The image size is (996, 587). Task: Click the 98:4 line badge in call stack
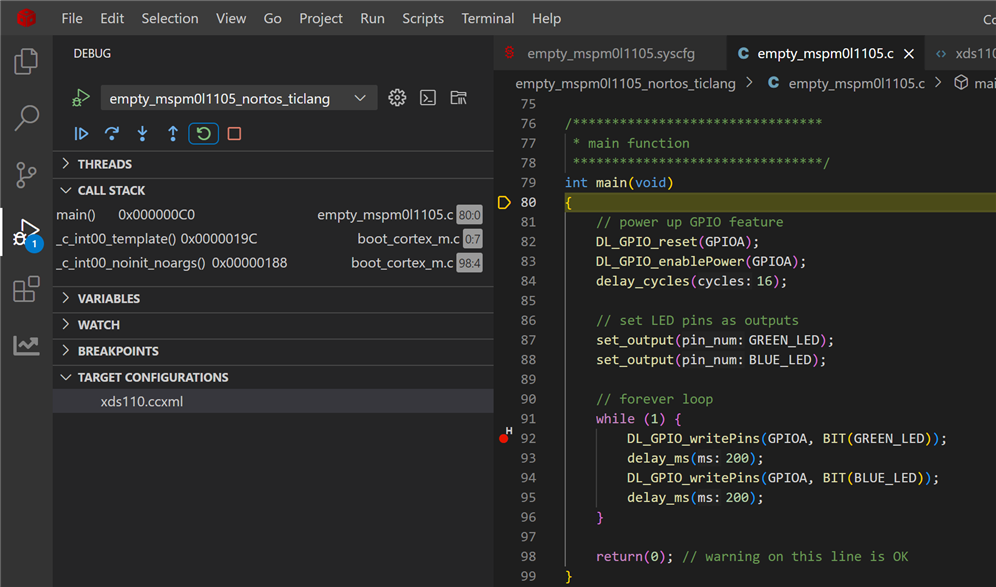[469, 263]
